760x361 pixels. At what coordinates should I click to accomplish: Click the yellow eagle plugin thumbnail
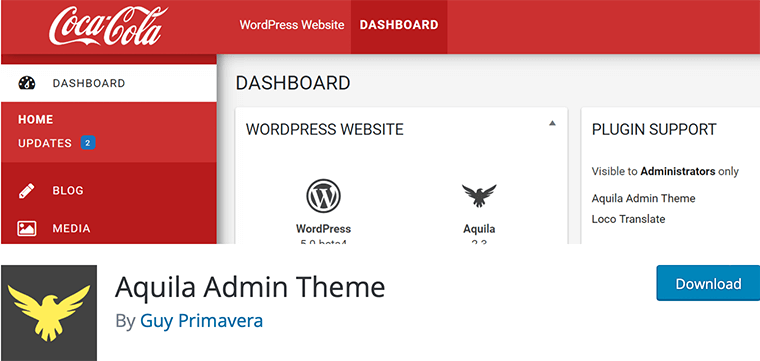click(x=48, y=313)
